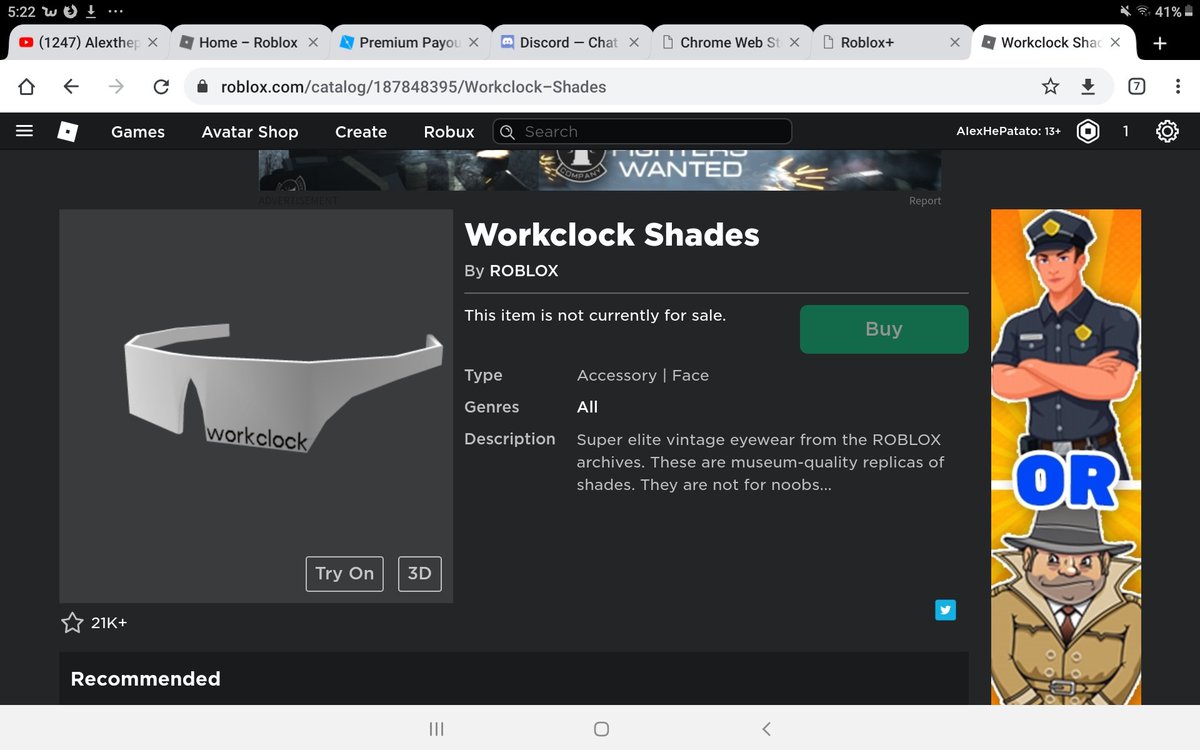Image resolution: width=1200 pixels, height=750 pixels.
Task: Tap the Android back button
Action: [x=766, y=729]
